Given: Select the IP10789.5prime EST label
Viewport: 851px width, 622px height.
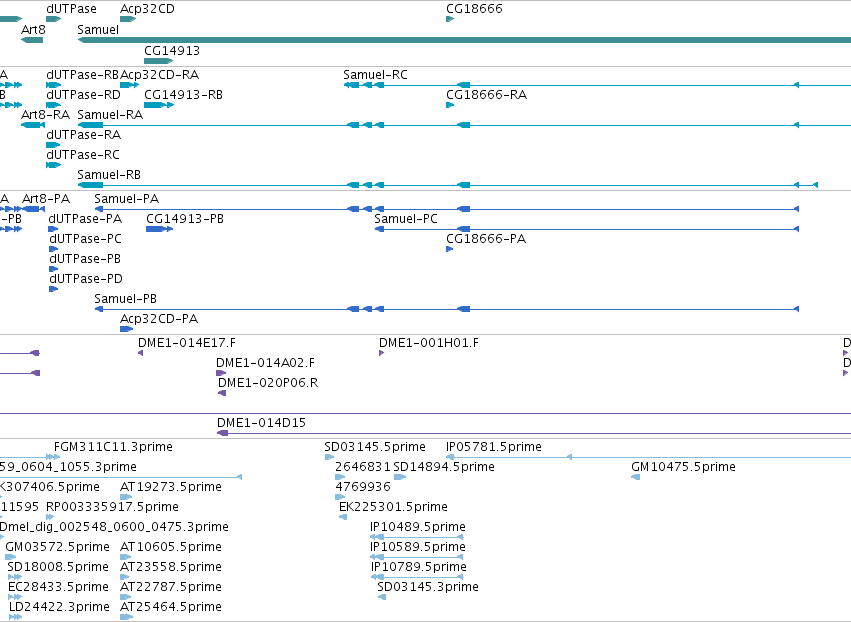Looking at the screenshot, I should tap(419, 567).
